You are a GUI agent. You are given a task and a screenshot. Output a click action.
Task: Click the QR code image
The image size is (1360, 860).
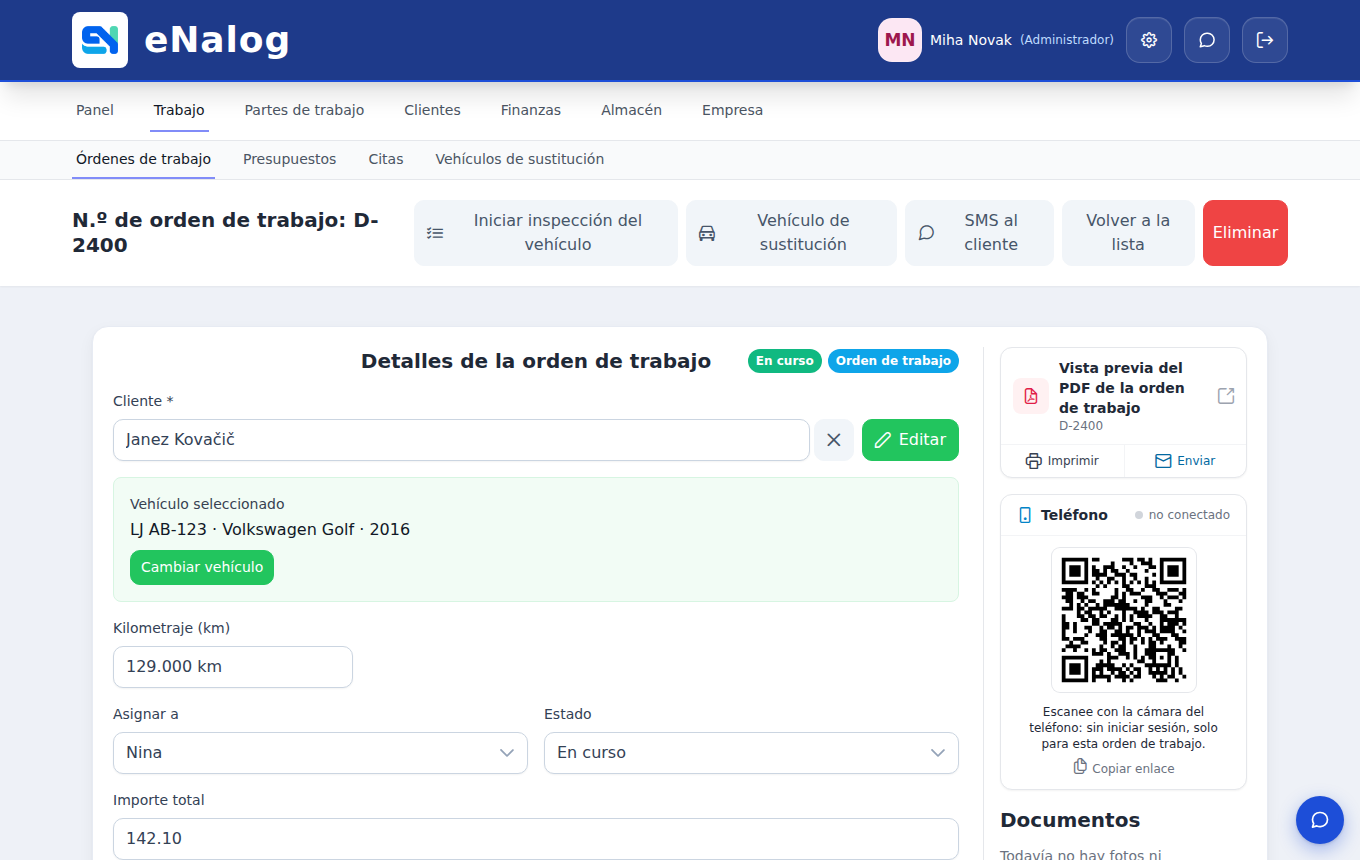pos(1123,620)
